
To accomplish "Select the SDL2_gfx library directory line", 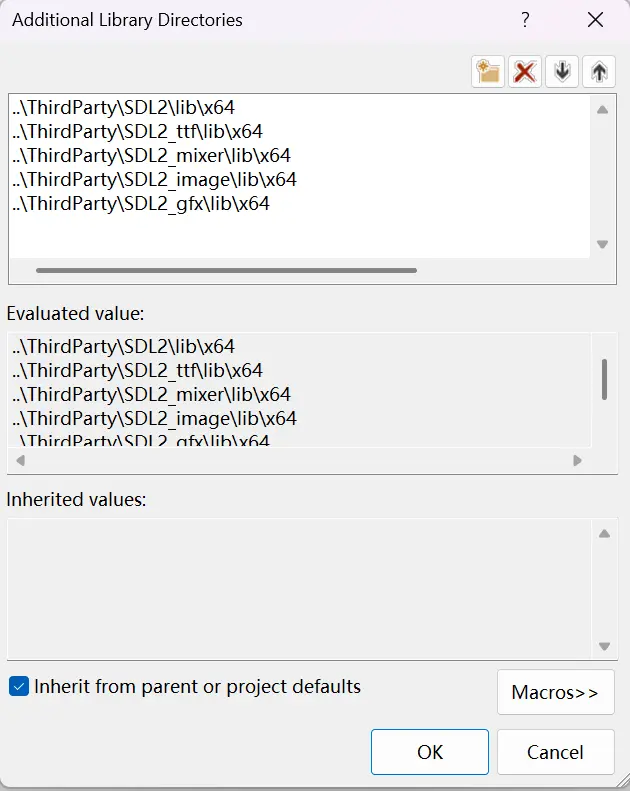I will click(141, 203).
